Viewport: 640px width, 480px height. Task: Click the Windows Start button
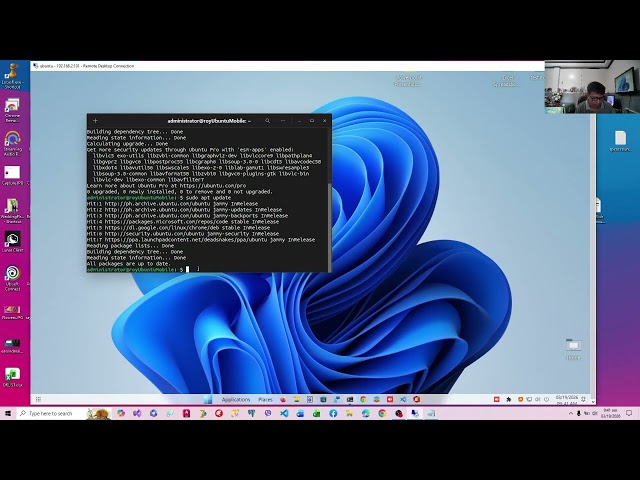click(x=7, y=413)
